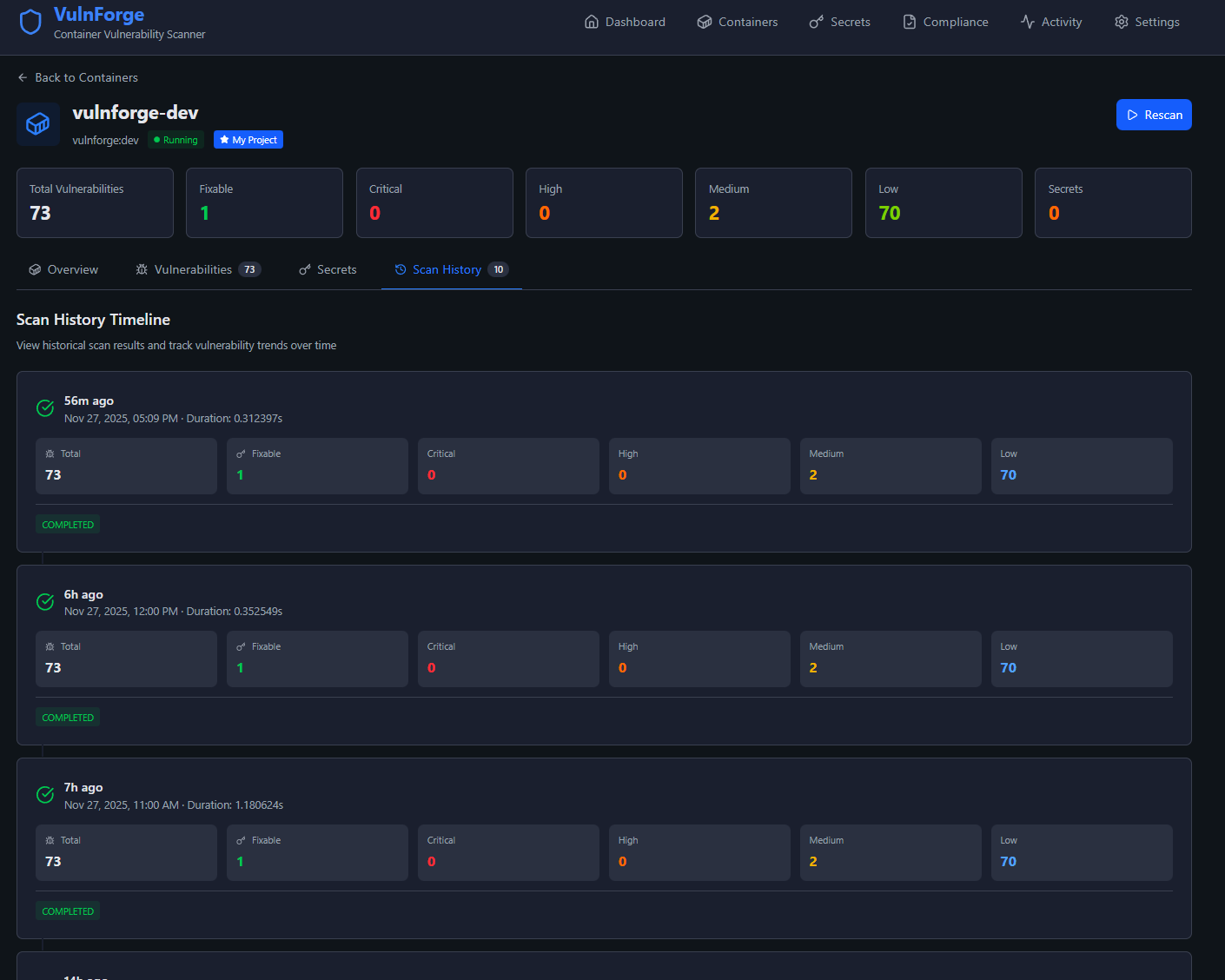Image resolution: width=1225 pixels, height=980 pixels.
Task: Click the green checkmark on the 6h ago scan
Action: coord(45,602)
